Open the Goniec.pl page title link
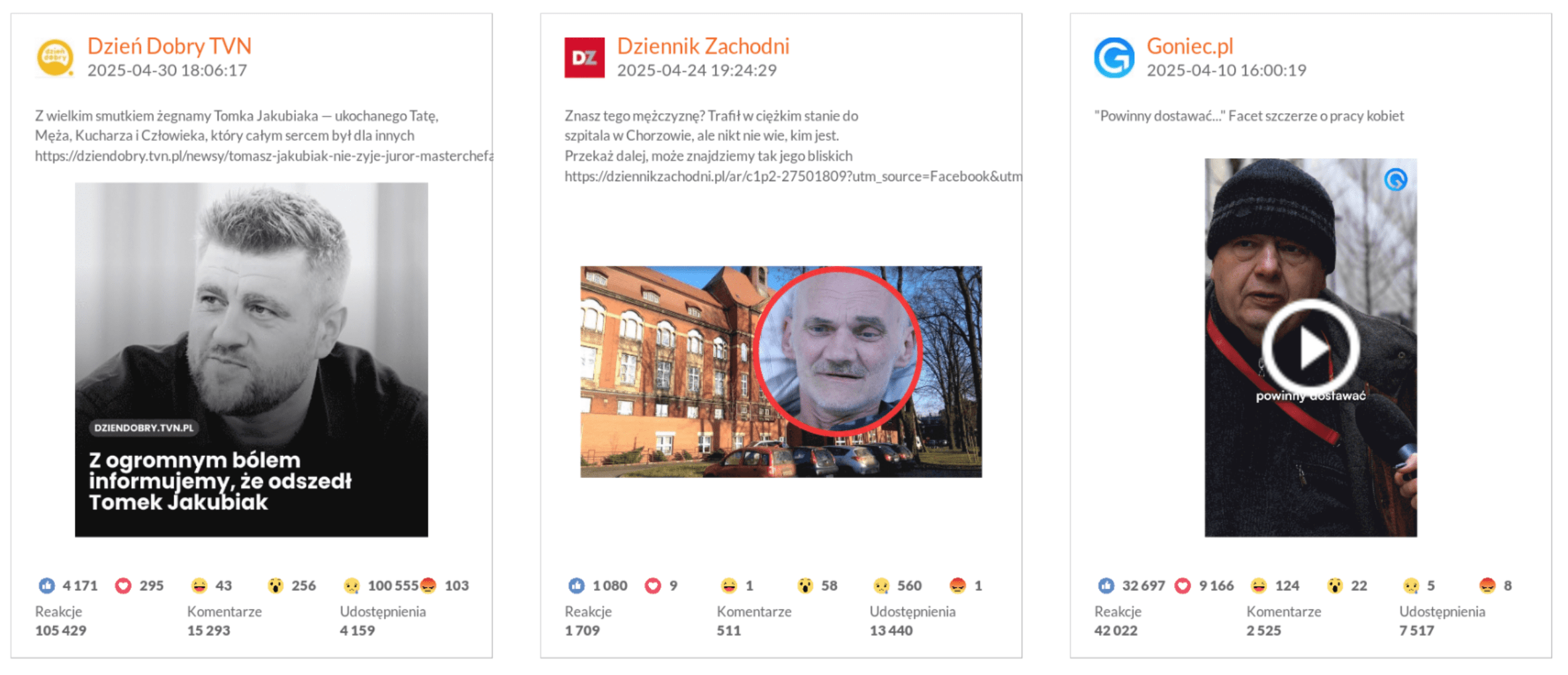 click(1190, 46)
